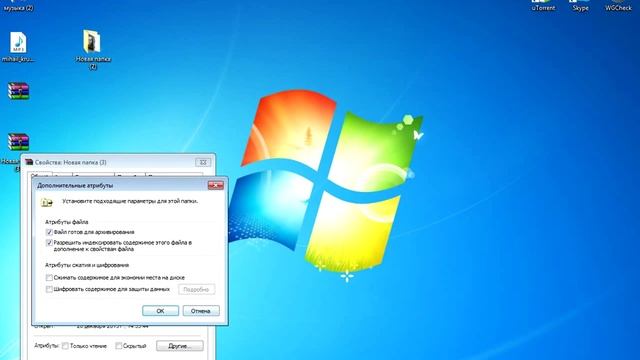Click the Атрибуты: label in Свойства window
The height and width of the screenshot is (360, 640).
(x=47, y=346)
